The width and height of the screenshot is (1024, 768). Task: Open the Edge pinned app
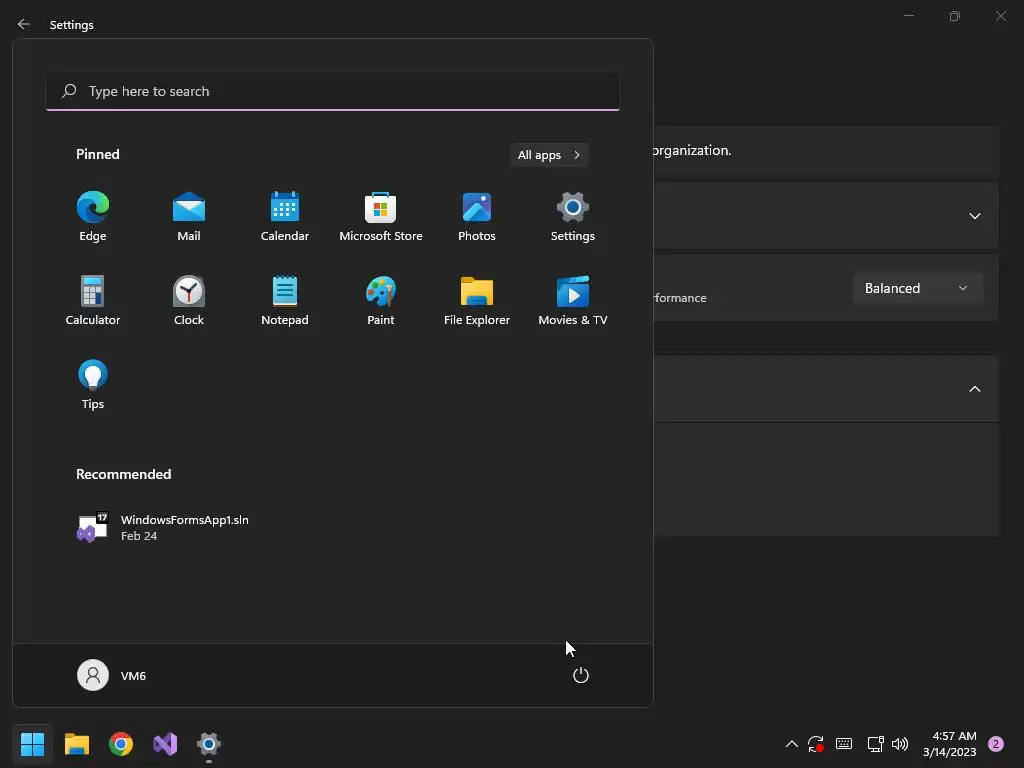tap(93, 217)
